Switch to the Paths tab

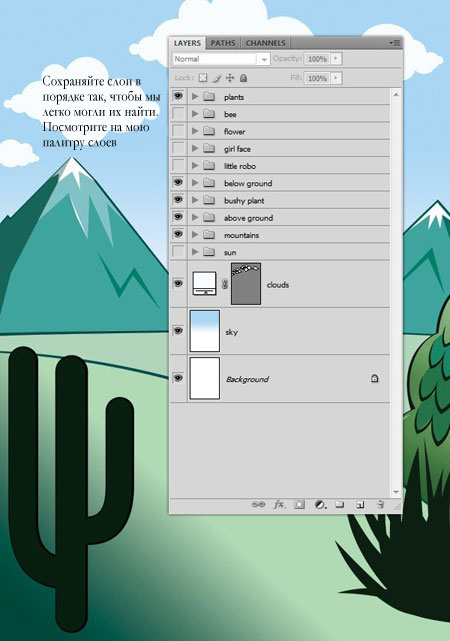(x=223, y=43)
